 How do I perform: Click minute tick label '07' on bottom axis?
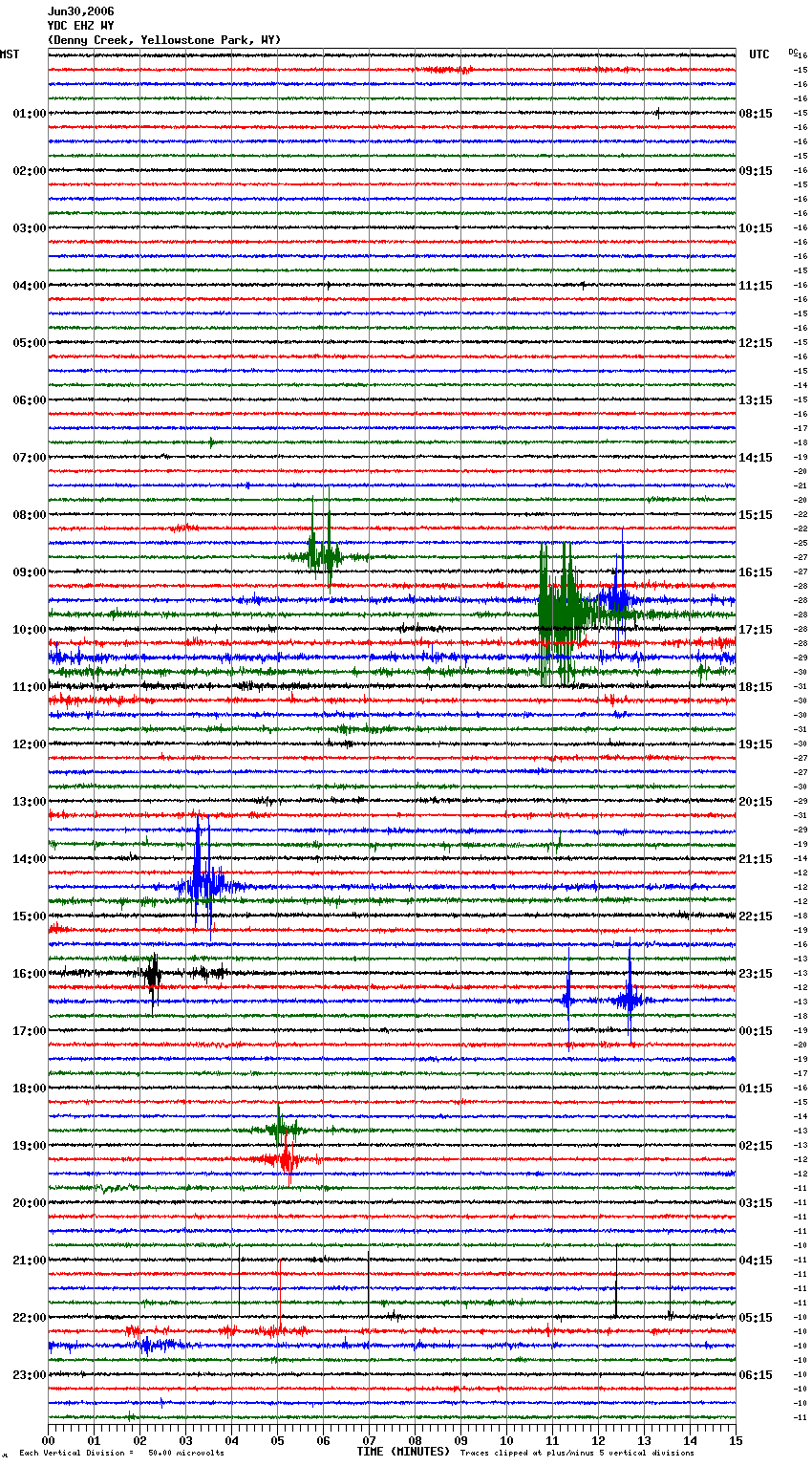click(369, 1440)
